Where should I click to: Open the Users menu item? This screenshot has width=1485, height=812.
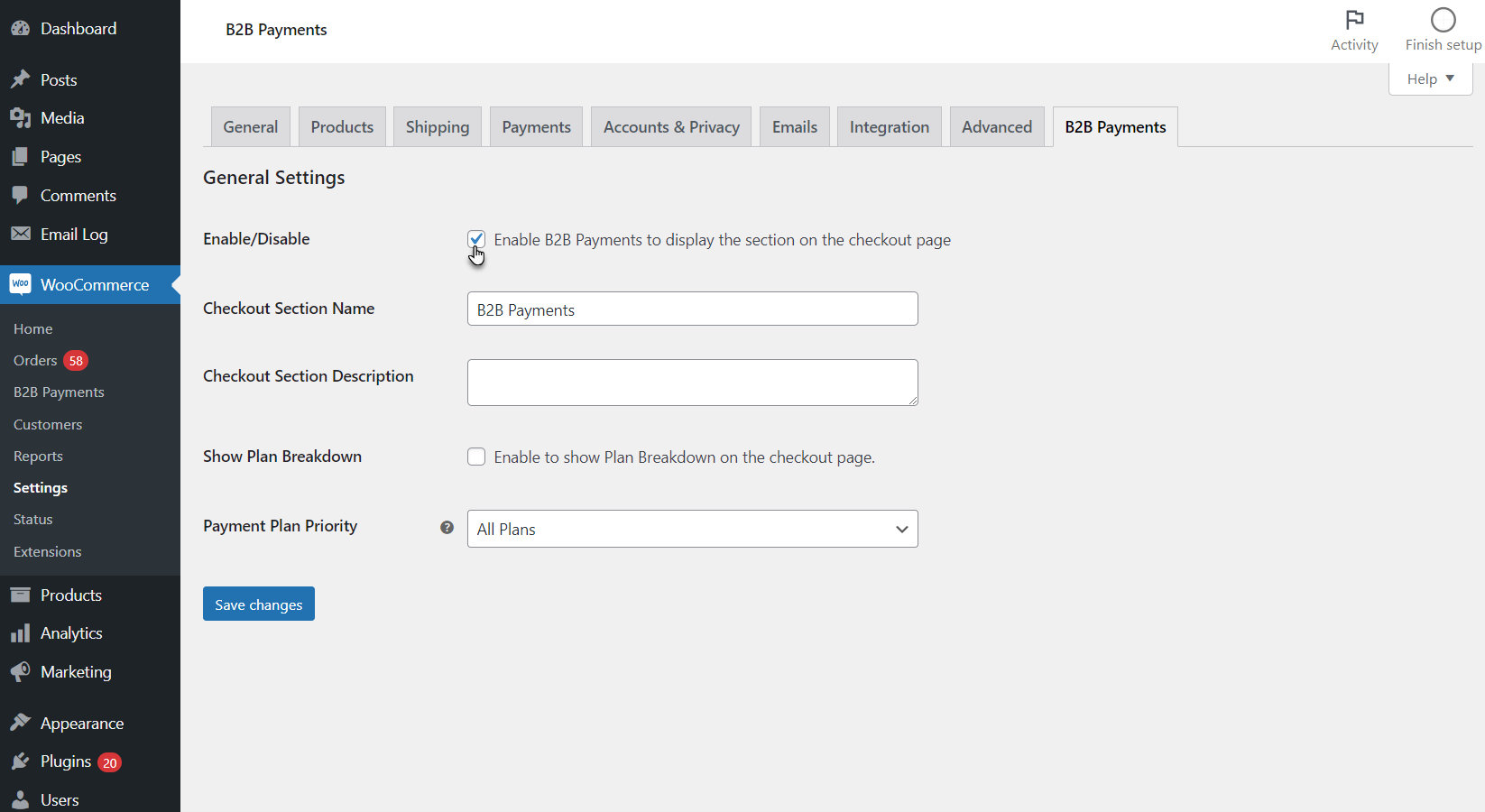click(90, 800)
